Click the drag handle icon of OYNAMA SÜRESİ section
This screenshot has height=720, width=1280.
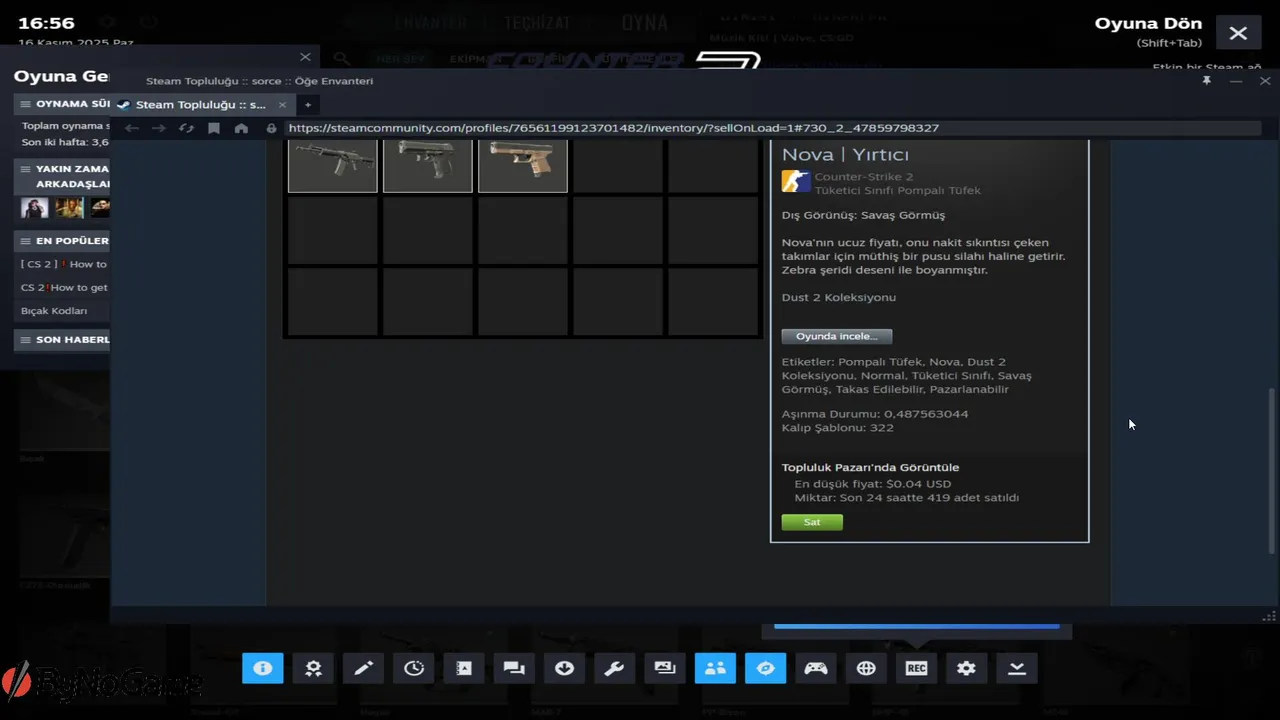point(25,104)
